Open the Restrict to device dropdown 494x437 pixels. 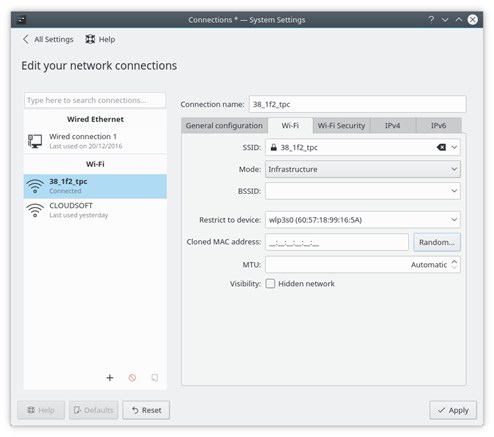[x=363, y=220]
